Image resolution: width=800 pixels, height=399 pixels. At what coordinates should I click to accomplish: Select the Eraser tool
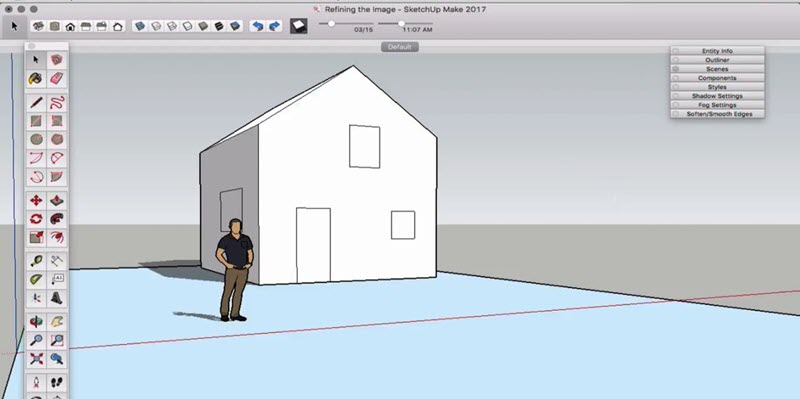pyautogui.click(x=57, y=79)
